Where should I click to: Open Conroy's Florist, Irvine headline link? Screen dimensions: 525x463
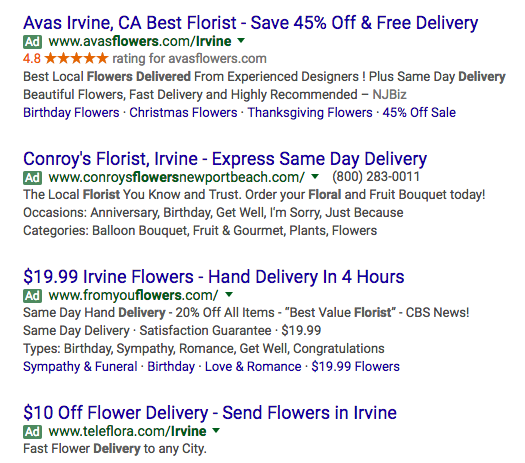[225, 159]
